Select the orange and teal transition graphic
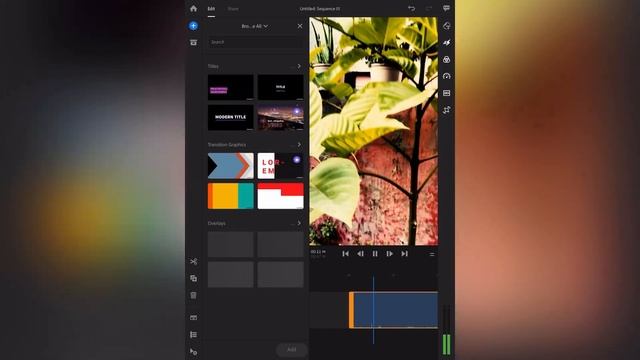This screenshot has width=640, height=360. (x=231, y=196)
